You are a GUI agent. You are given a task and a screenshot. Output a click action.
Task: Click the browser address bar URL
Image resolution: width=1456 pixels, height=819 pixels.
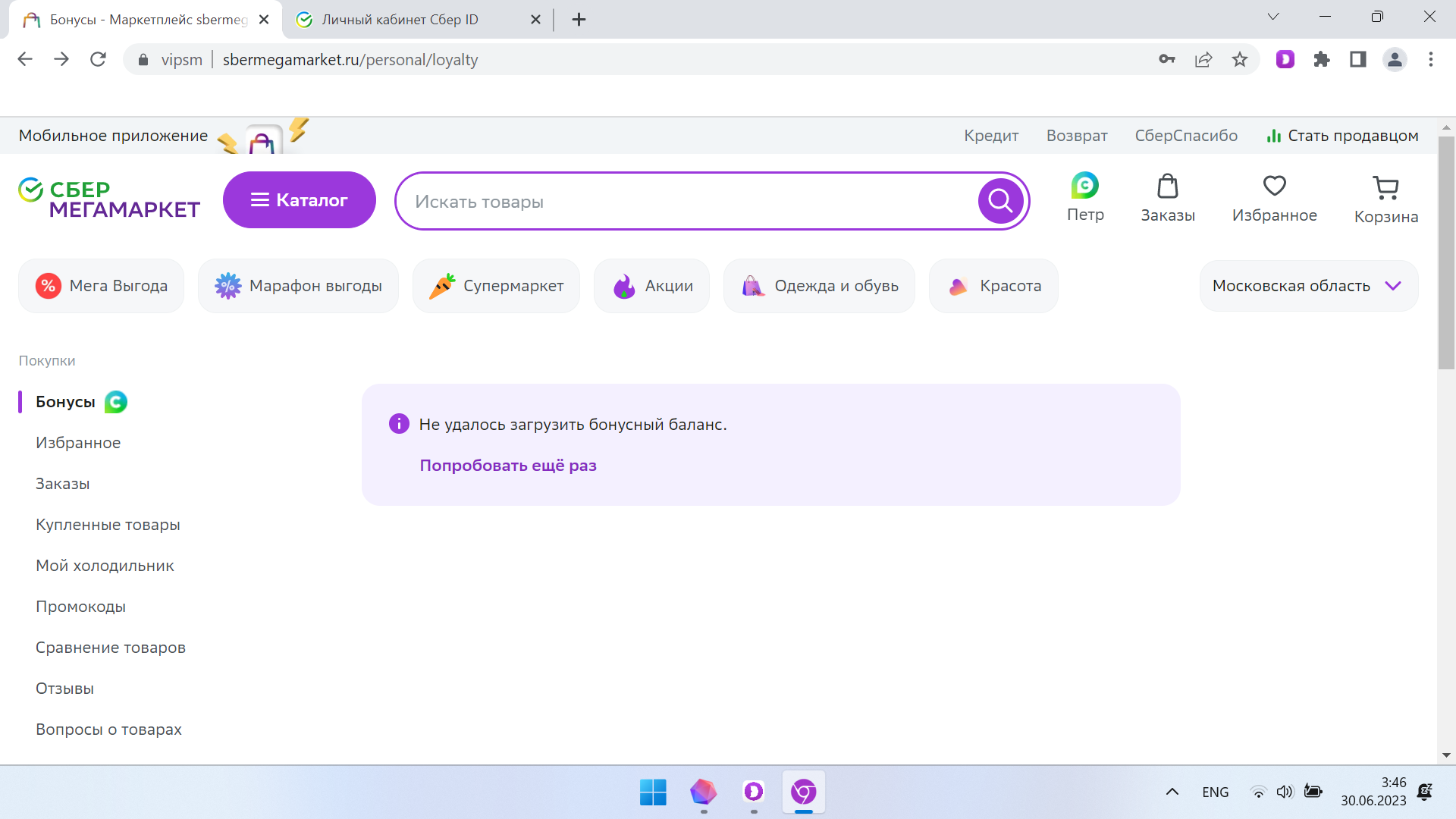pyautogui.click(x=350, y=59)
